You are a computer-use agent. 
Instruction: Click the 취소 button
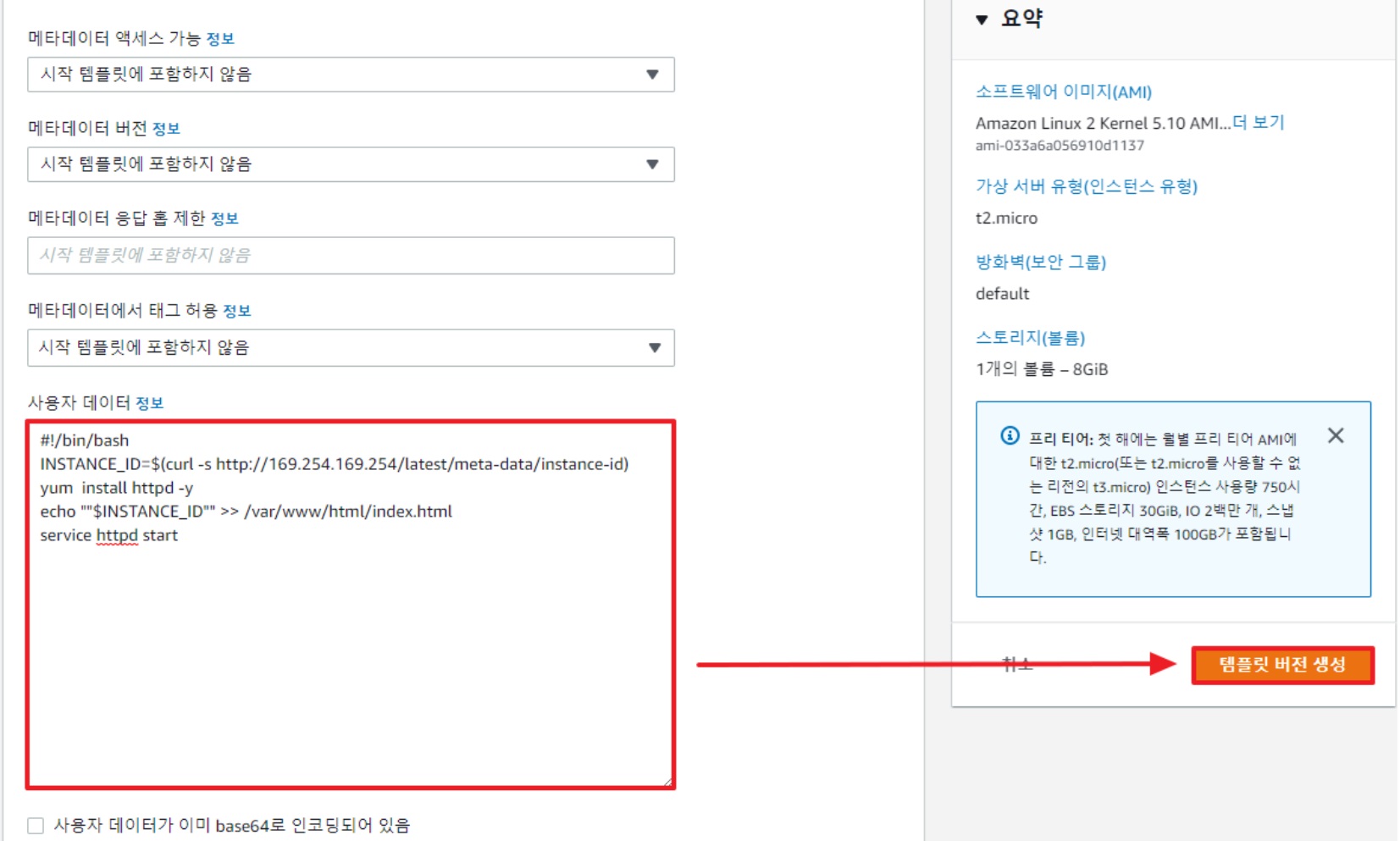(1017, 665)
